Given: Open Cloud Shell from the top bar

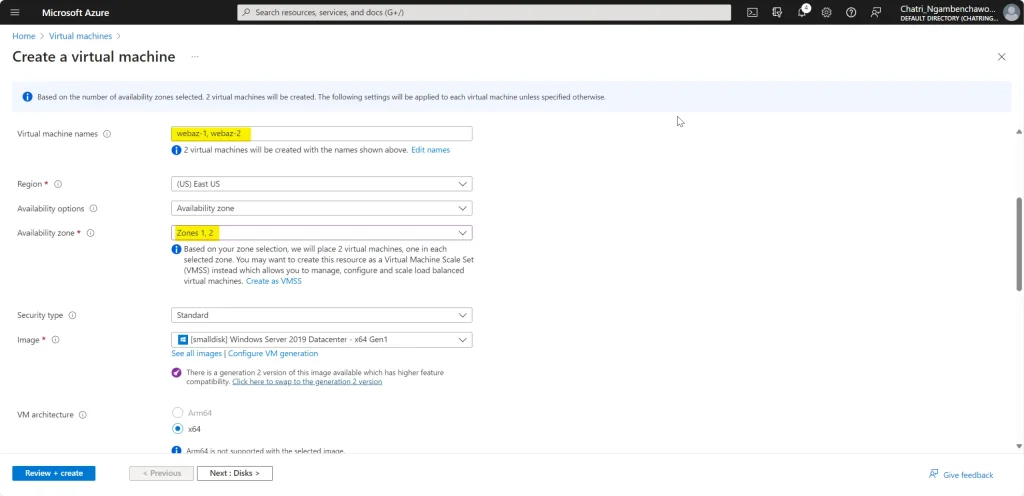Looking at the screenshot, I should pos(752,12).
